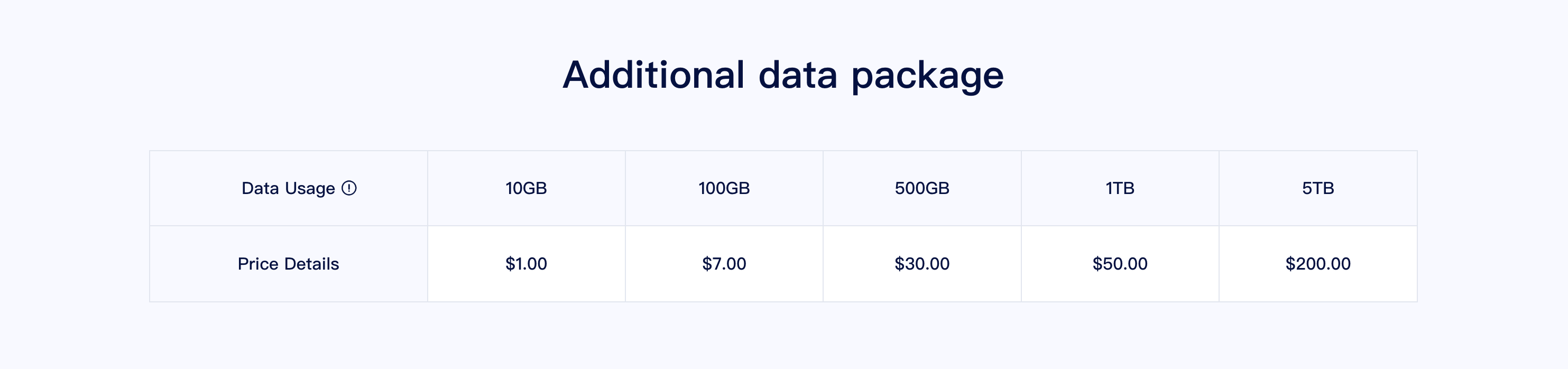This screenshot has width=1568, height=369.
Task: Choose the $30.00 price option
Action: (x=921, y=264)
